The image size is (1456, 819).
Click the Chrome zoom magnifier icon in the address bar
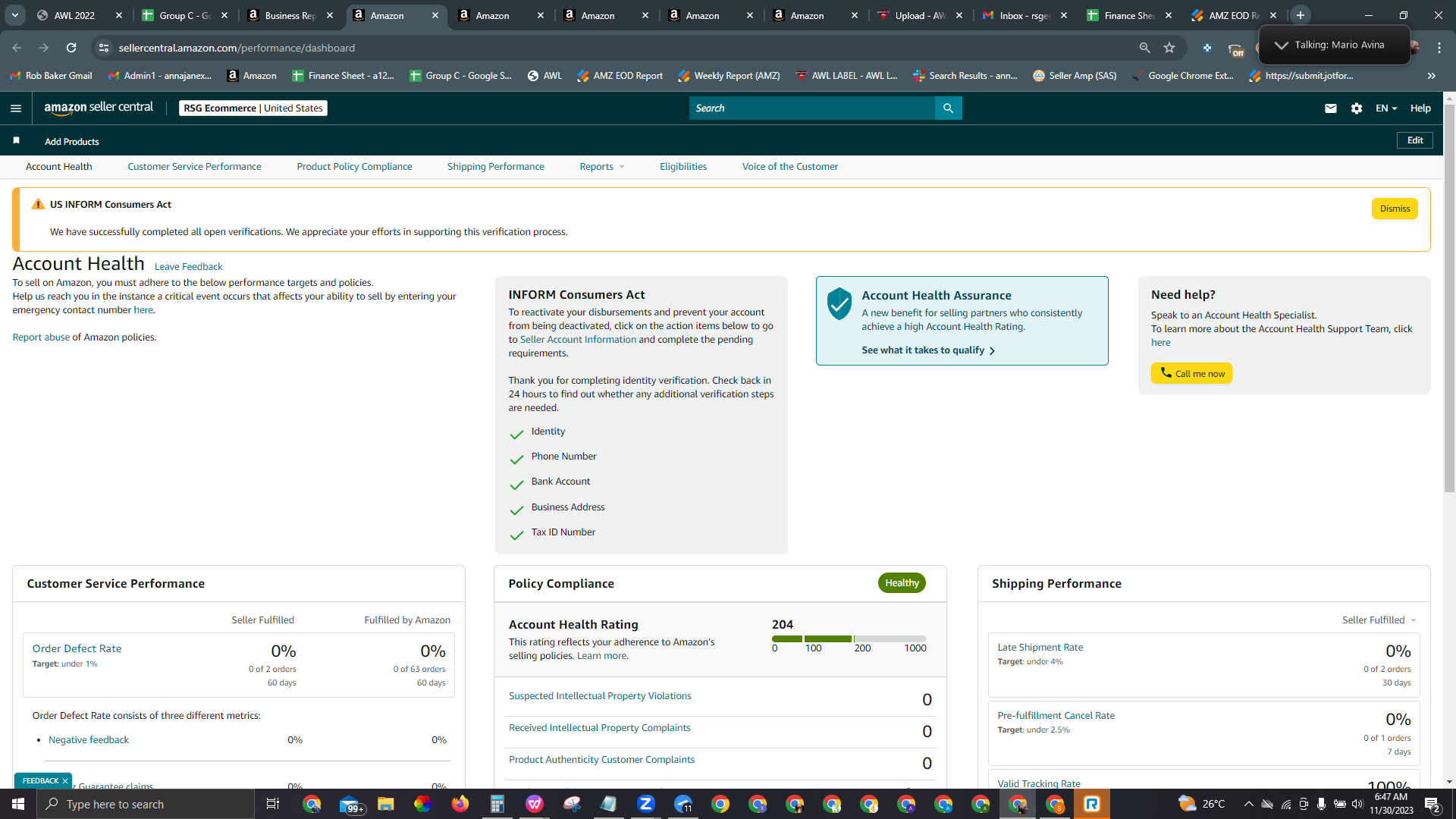pyautogui.click(x=1144, y=48)
